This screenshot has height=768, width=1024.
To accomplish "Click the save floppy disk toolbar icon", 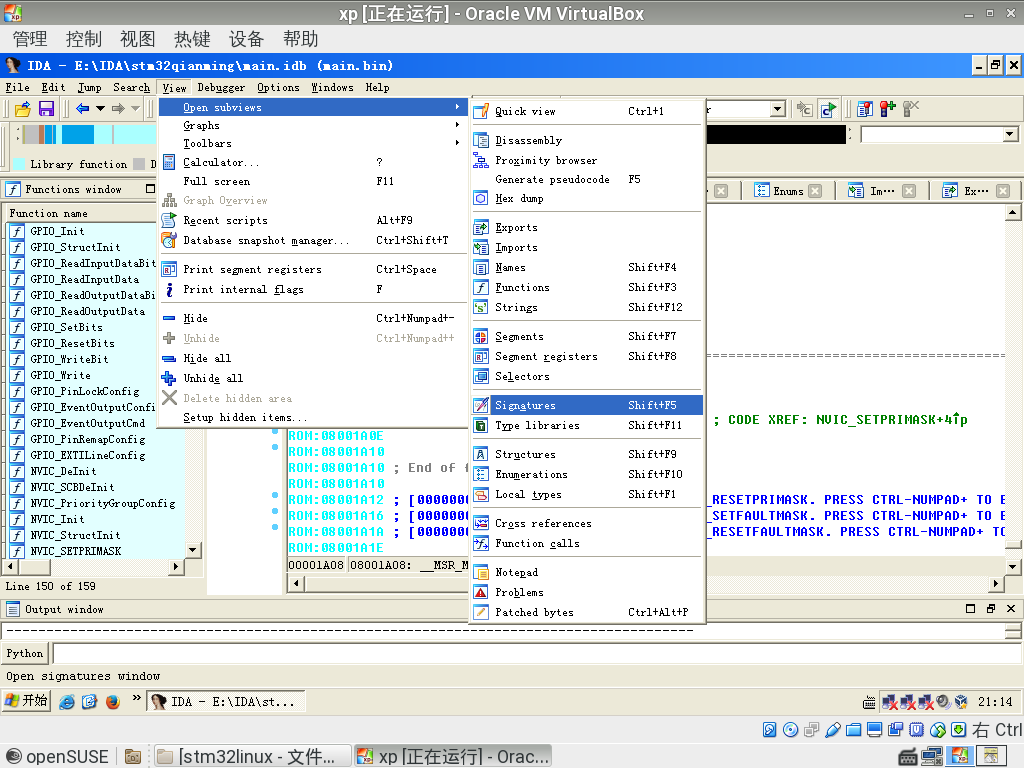I will click(46, 108).
